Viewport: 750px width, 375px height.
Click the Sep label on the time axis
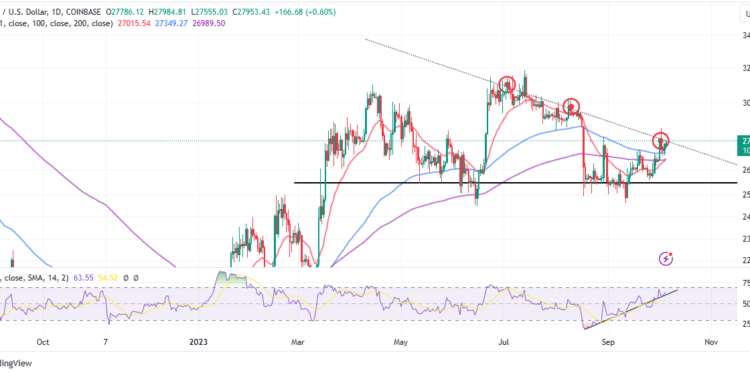coord(608,342)
